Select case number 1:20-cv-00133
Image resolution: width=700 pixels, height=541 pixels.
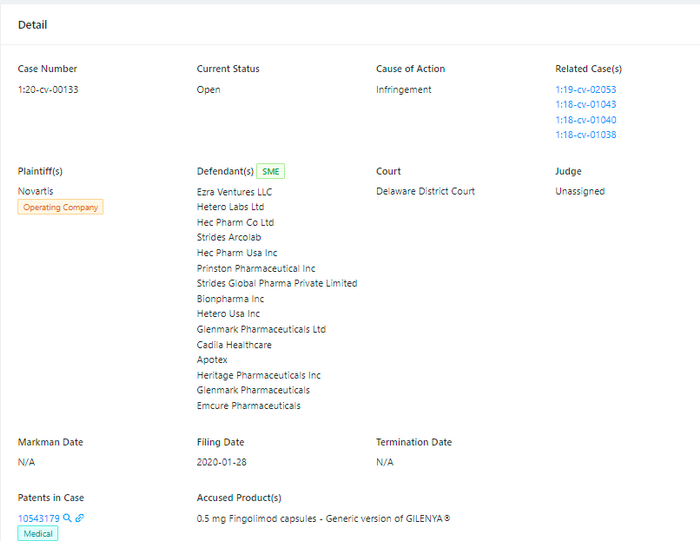tap(48, 89)
